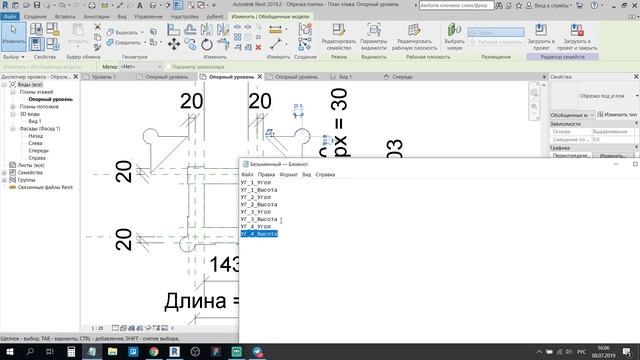Click the Copy tool linked-circles icon

pos(190,44)
